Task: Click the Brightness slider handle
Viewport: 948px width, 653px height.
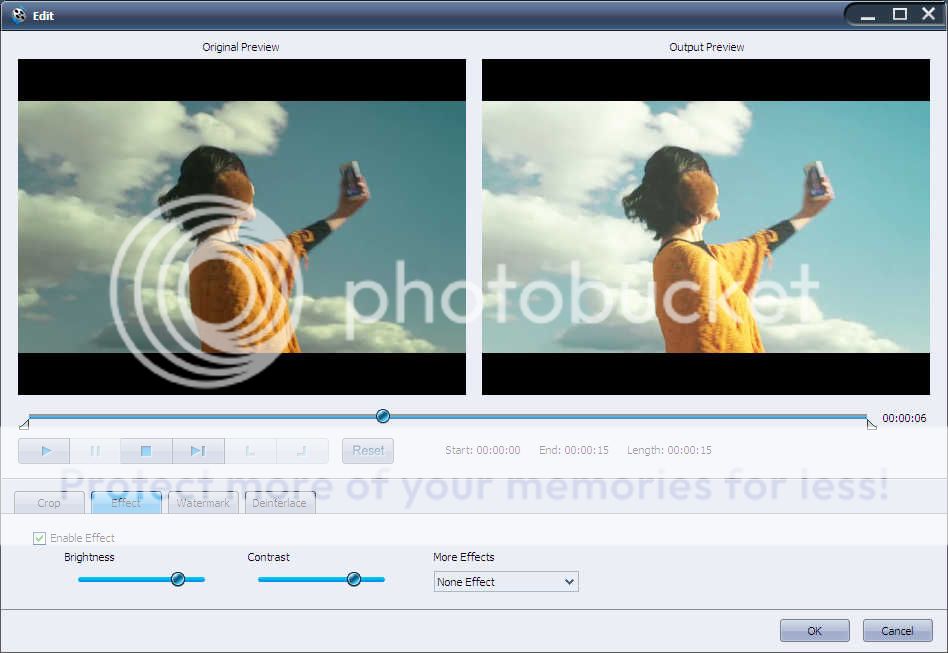Action: click(x=178, y=579)
